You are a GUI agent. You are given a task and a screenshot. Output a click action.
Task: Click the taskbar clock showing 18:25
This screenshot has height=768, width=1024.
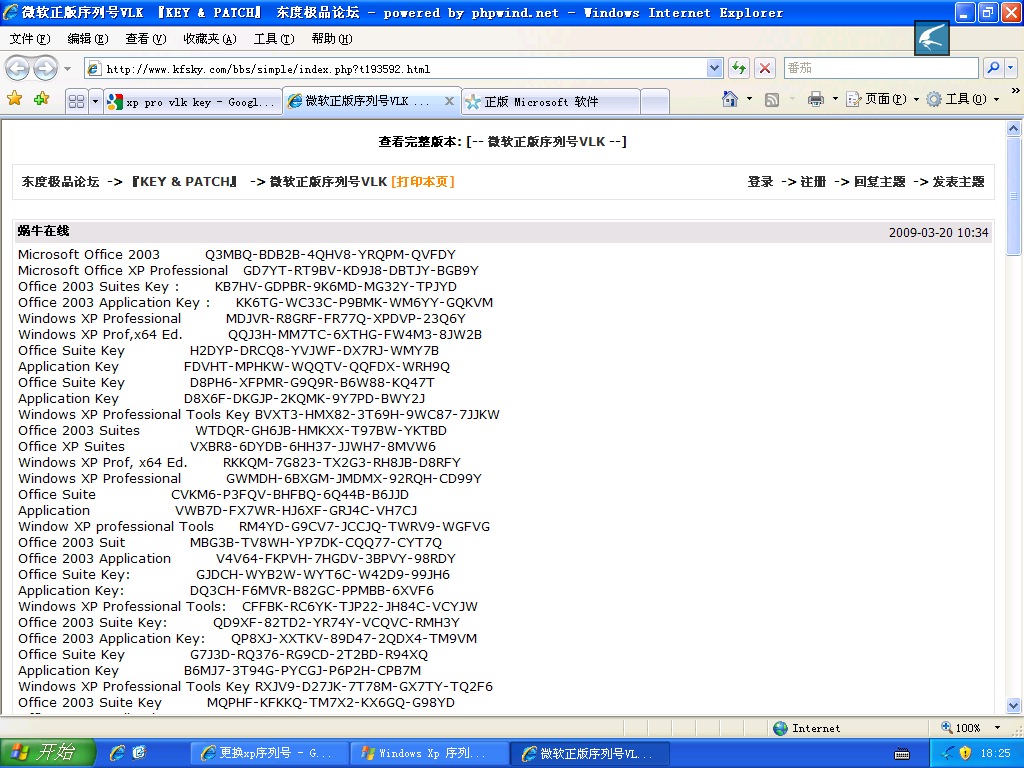[995, 754]
